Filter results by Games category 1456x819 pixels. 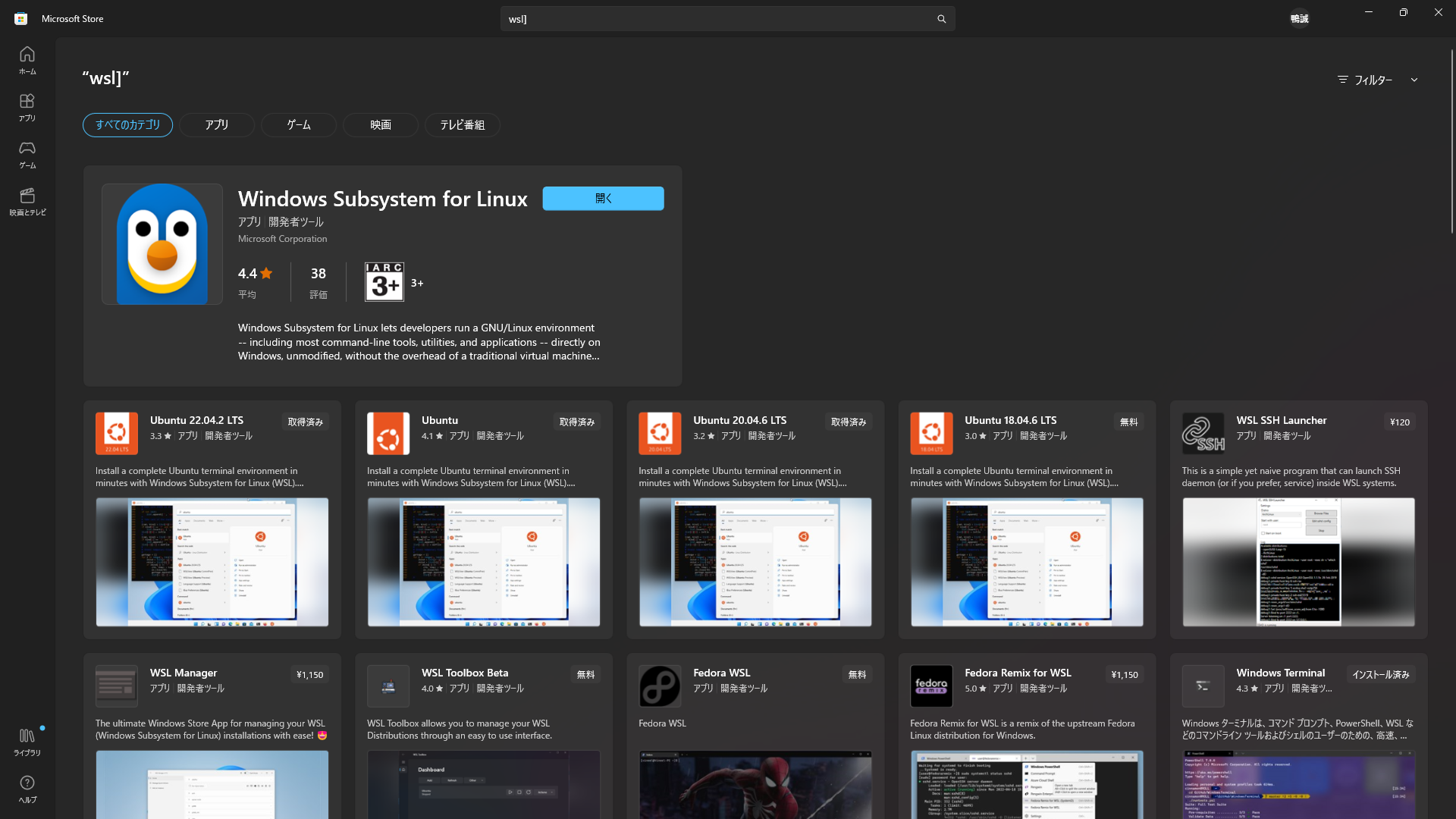point(298,125)
